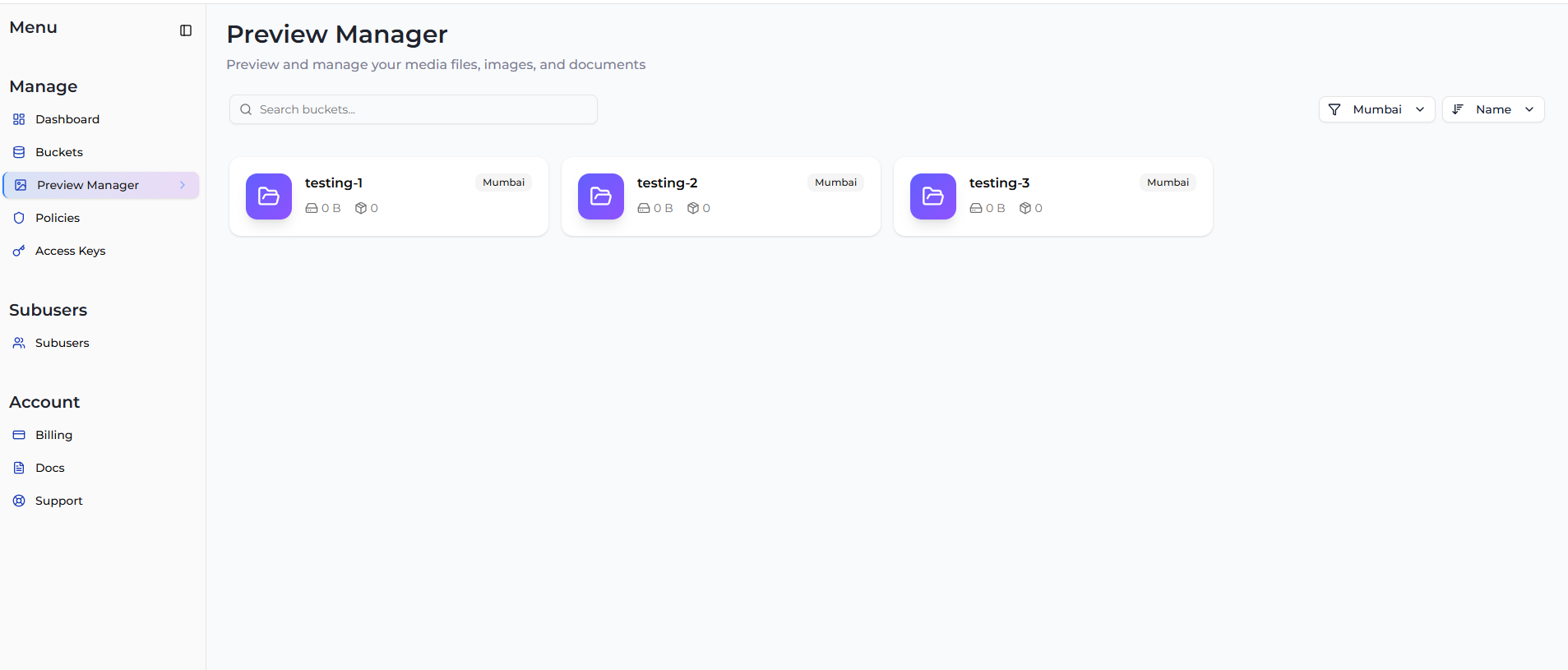Click the search magnifier icon
Image resolution: width=1568 pixels, height=670 pixels.
coord(246,109)
